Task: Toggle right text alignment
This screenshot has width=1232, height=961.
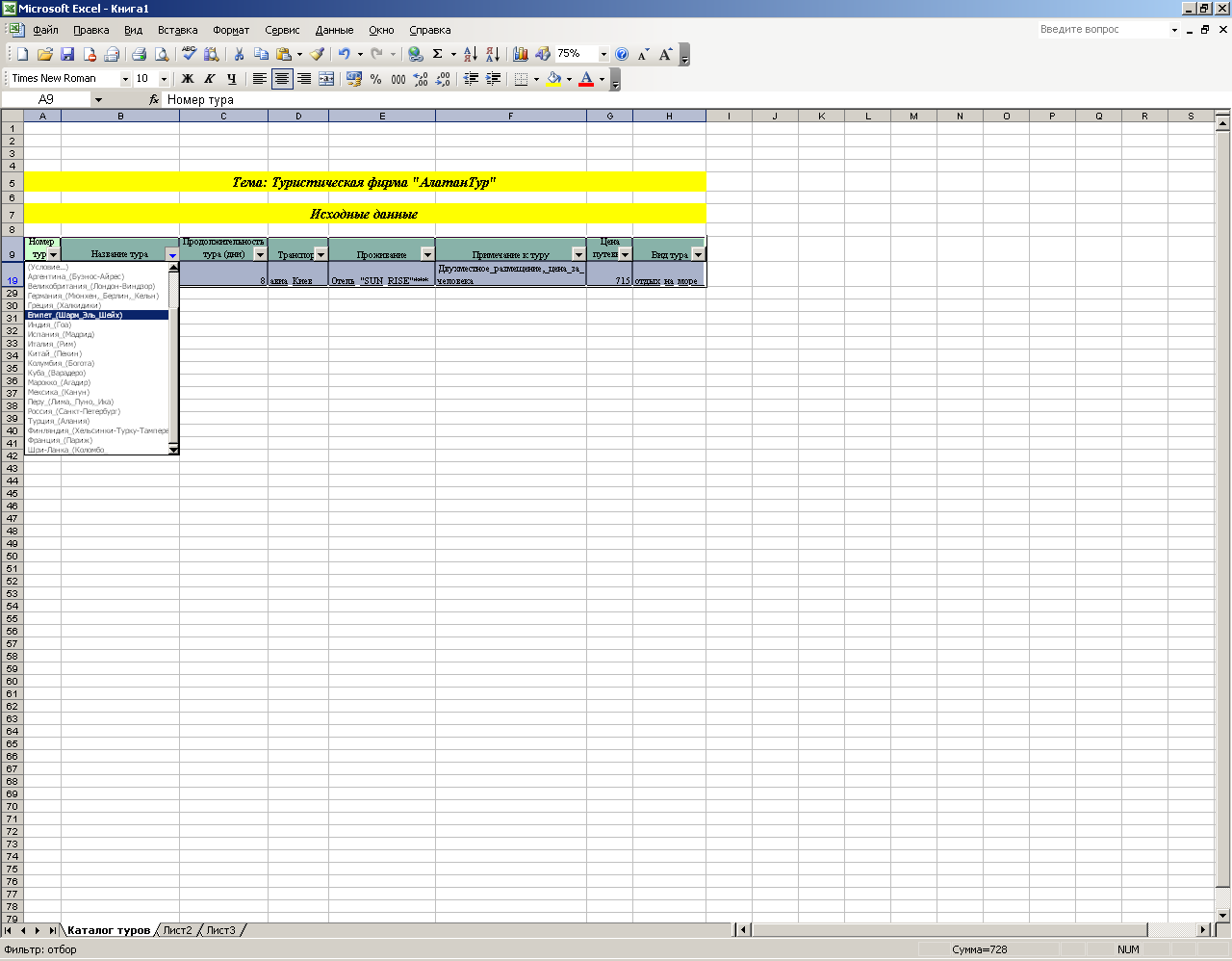Action: click(x=304, y=79)
